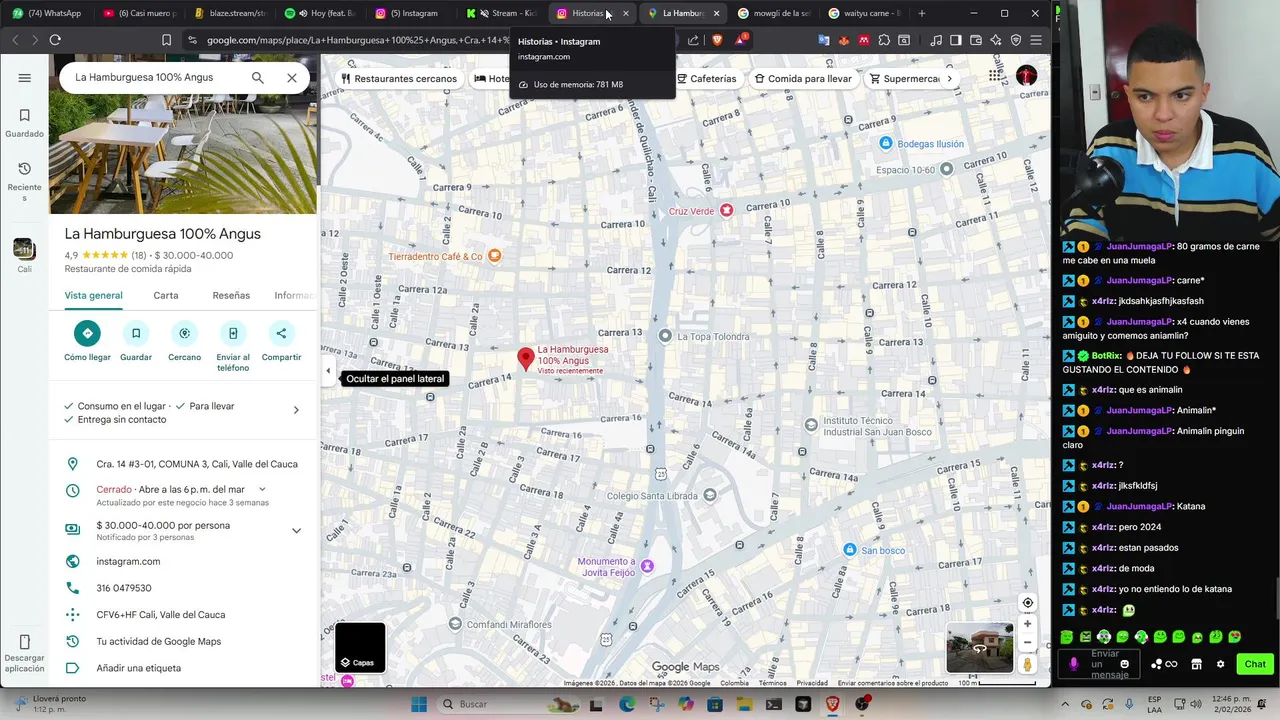Viewport: 1280px width, 720px height.
Task: Hide the side panel with the collapse arrow
Action: click(x=328, y=371)
